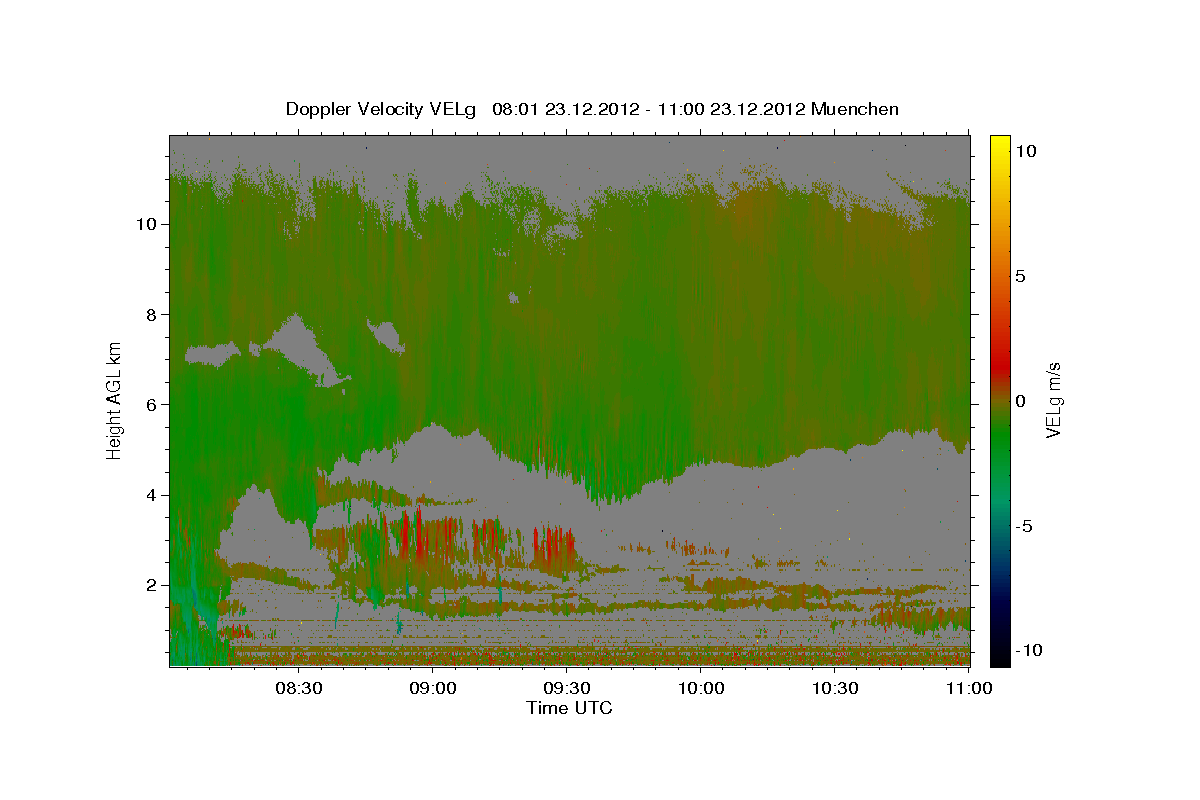Click the height tick label '6'
This screenshot has width=1200, height=800.
pyautogui.click(x=154, y=404)
